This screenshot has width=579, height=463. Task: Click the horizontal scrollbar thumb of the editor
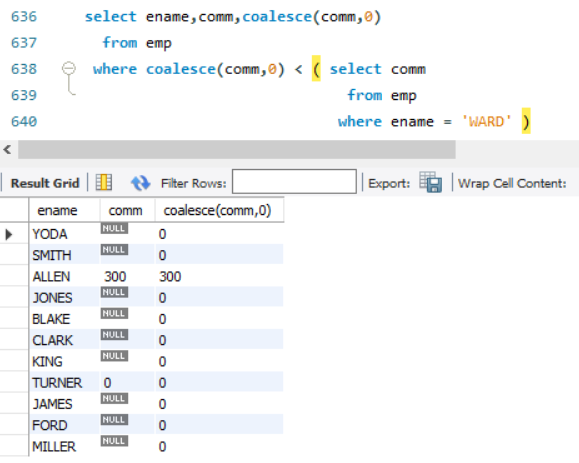[x=237, y=150]
